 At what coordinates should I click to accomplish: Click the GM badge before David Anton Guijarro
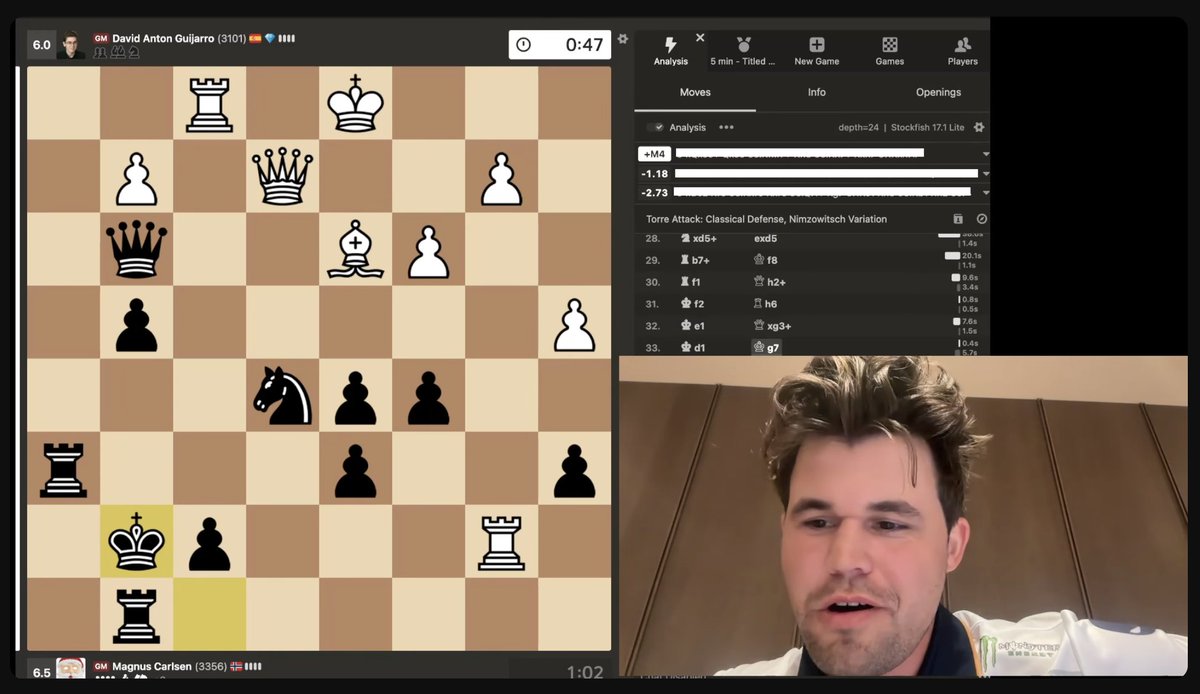coord(100,39)
